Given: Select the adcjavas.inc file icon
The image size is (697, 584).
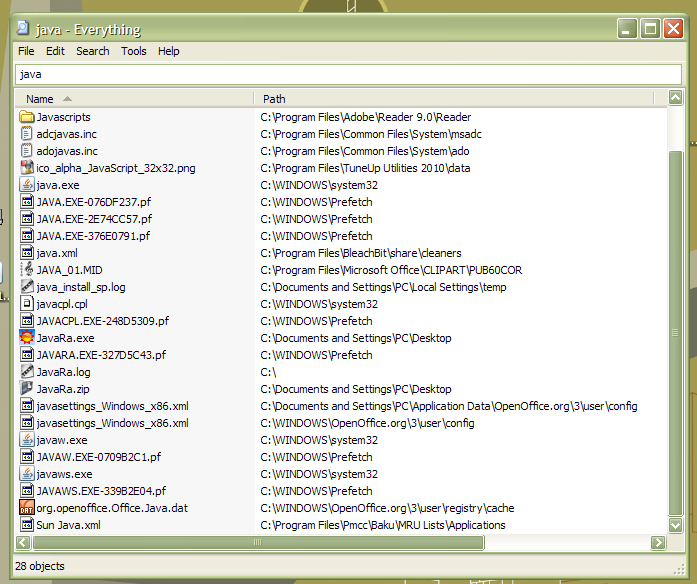Looking at the screenshot, I should pos(27,134).
